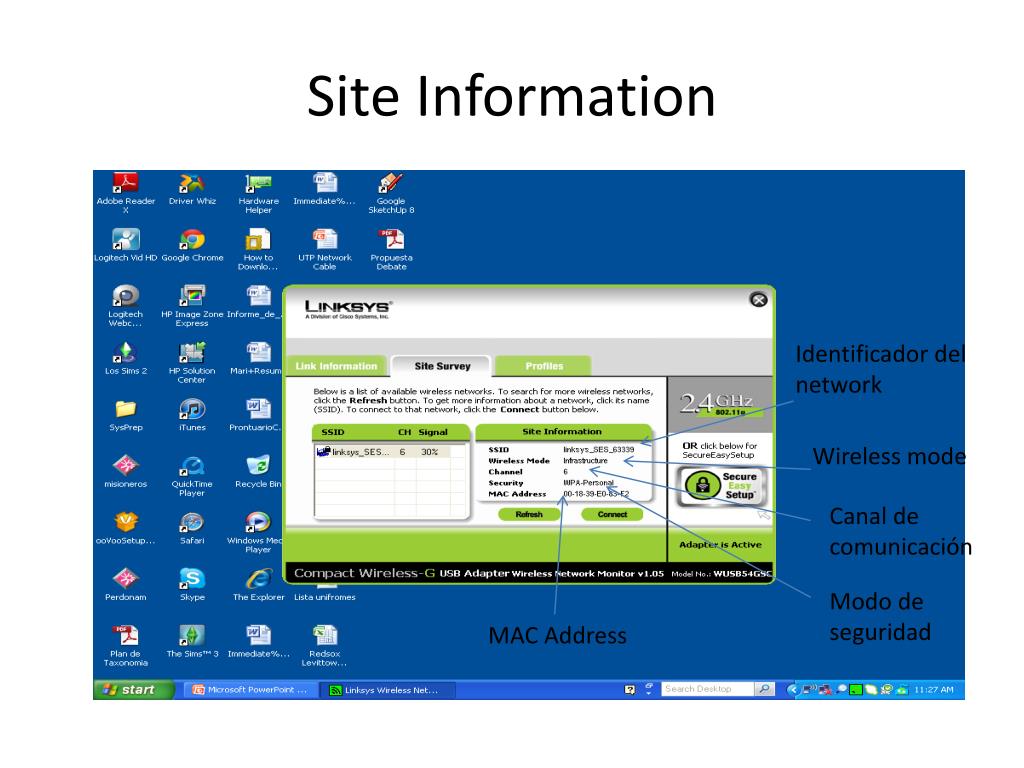Open the Profiles tab in Linksys monitor

(544, 366)
